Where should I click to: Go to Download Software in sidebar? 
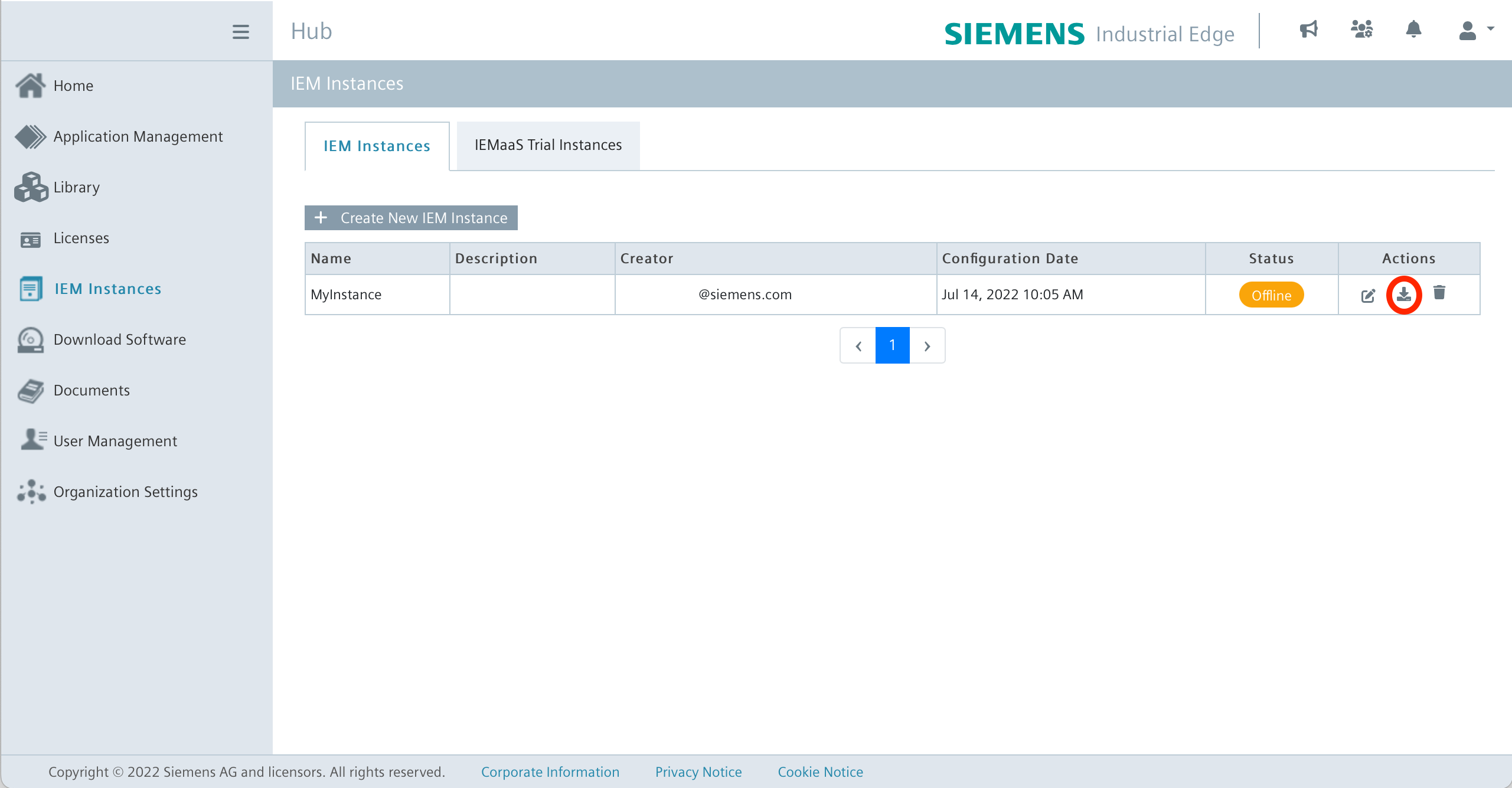pyautogui.click(x=119, y=340)
